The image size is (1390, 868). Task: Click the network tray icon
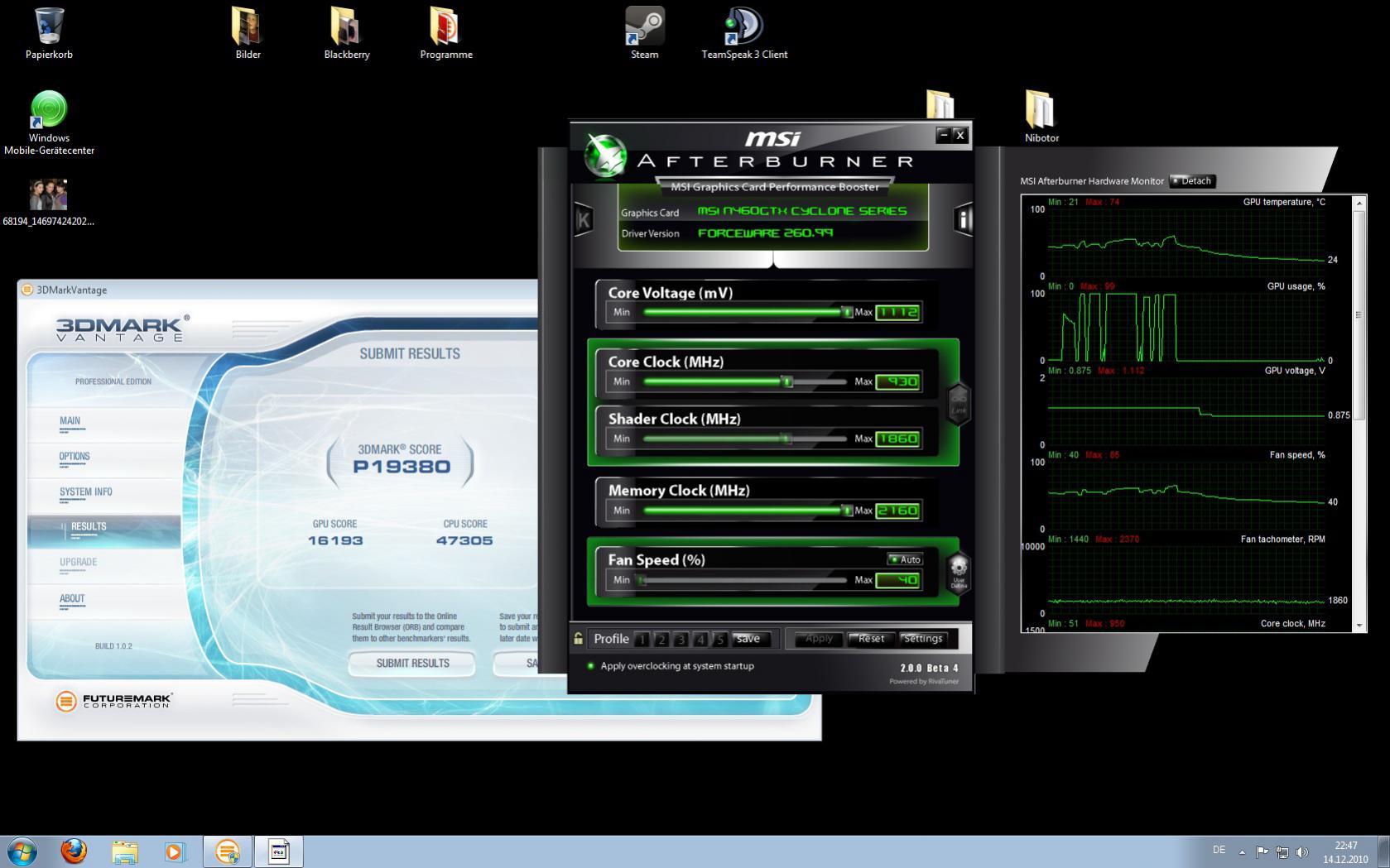[1282, 851]
